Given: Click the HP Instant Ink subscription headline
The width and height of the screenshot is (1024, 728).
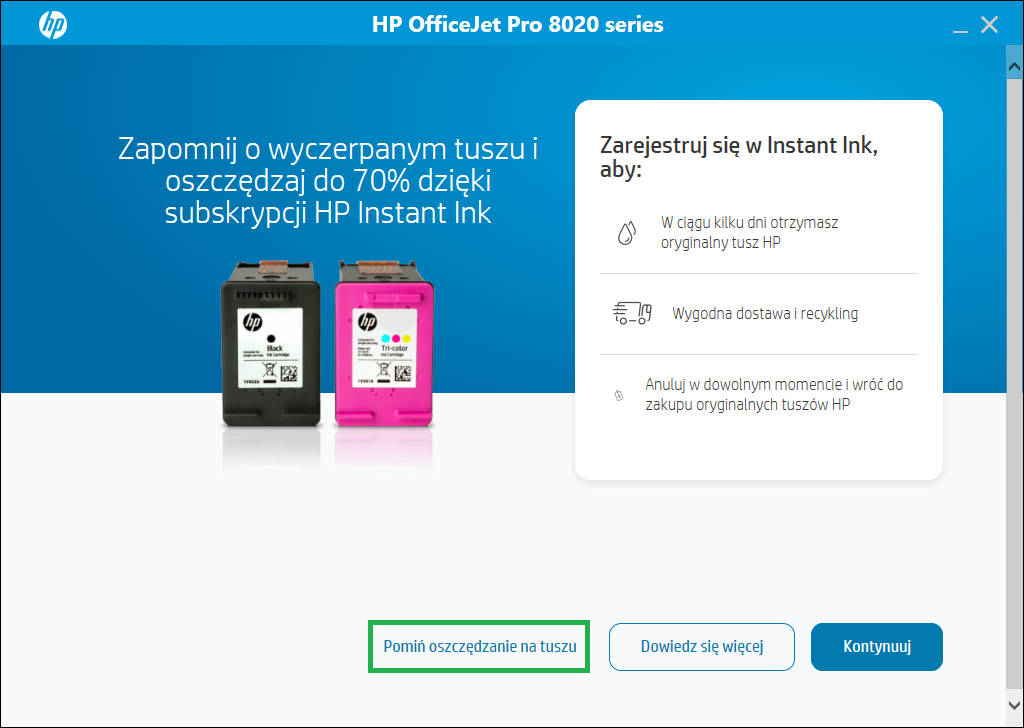Looking at the screenshot, I should [328, 182].
